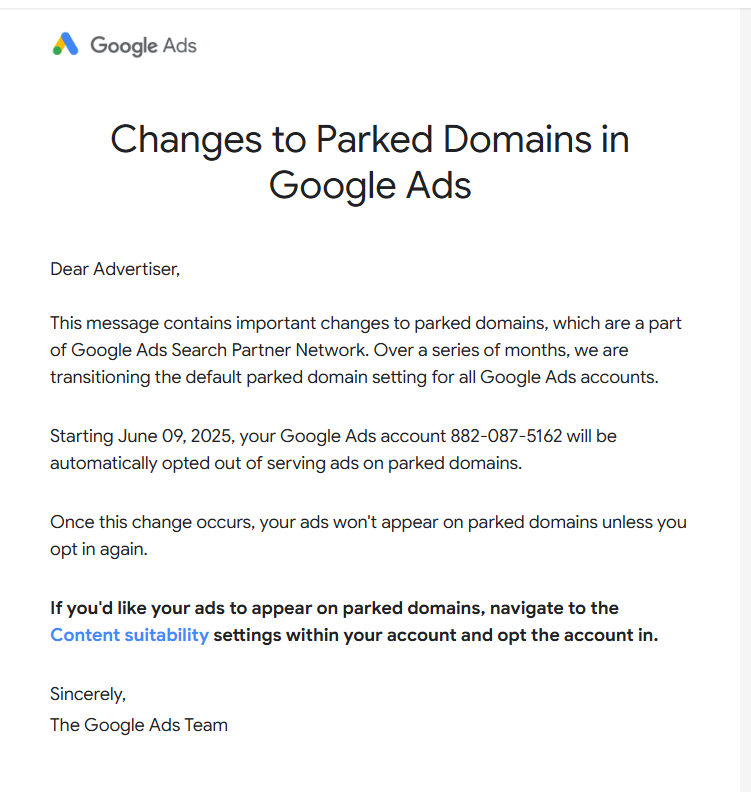The width and height of the screenshot is (751, 792).
Task: Click the right-side vertical scrollbar track
Action: click(745, 399)
